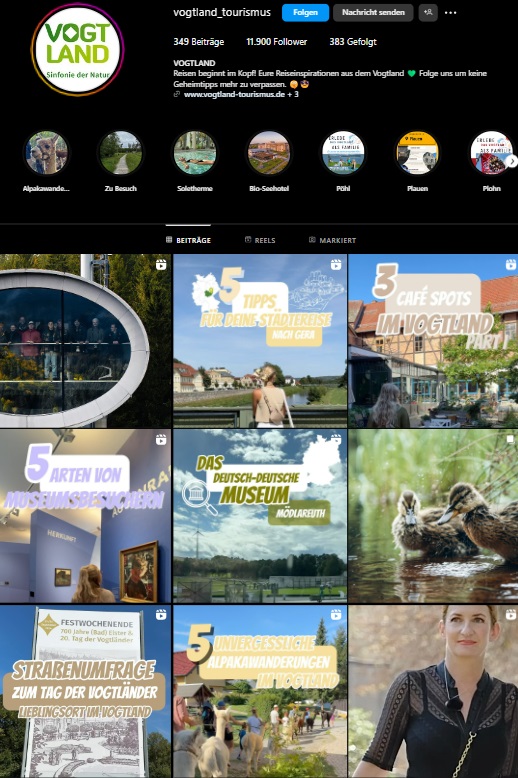Open the Zu Besuch story highlight
Image resolution: width=518 pixels, height=778 pixels.
tap(121, 153)
